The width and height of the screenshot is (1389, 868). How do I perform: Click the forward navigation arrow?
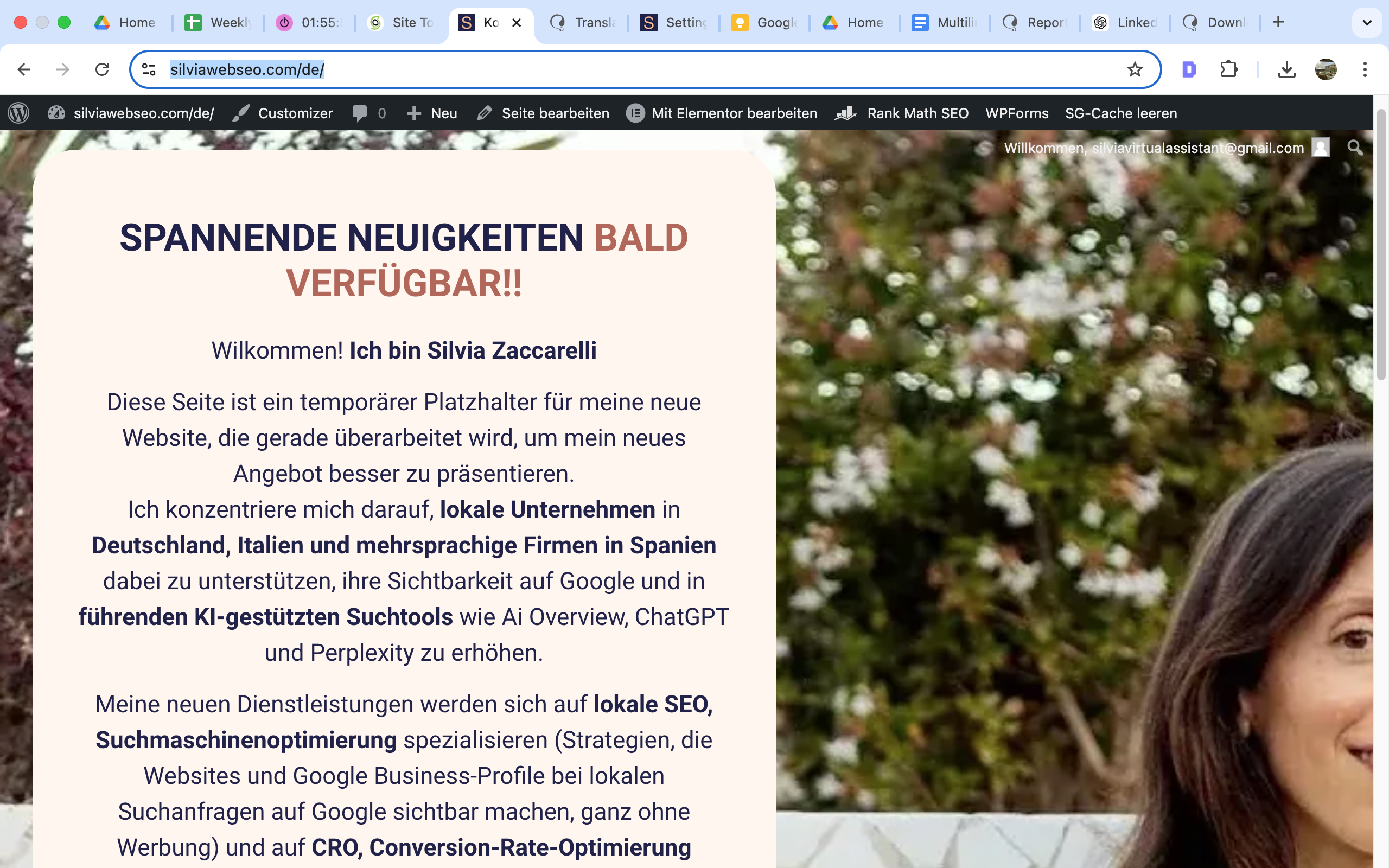pyautogui.click(x=62, y=69)
